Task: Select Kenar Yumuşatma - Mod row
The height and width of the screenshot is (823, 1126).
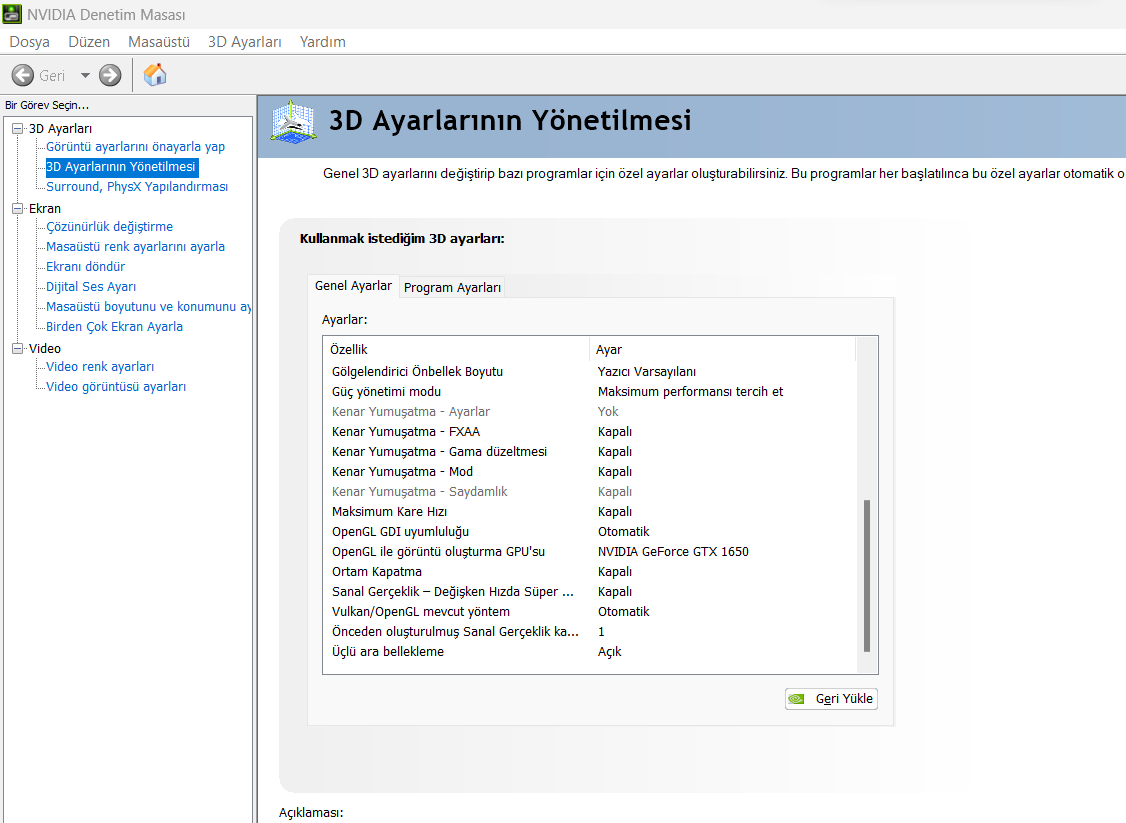Action: coord(590,472)
